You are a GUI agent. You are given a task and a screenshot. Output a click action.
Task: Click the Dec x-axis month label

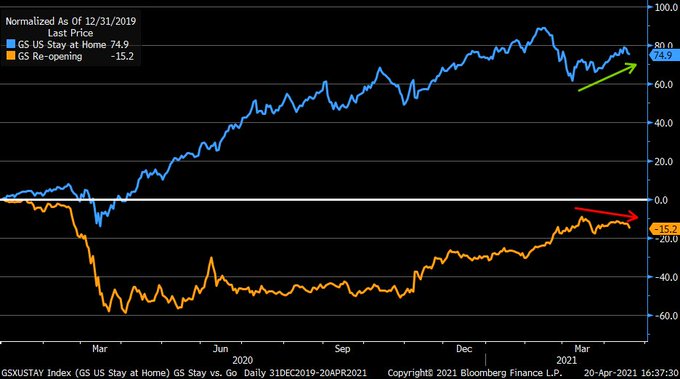click(464, 349)
